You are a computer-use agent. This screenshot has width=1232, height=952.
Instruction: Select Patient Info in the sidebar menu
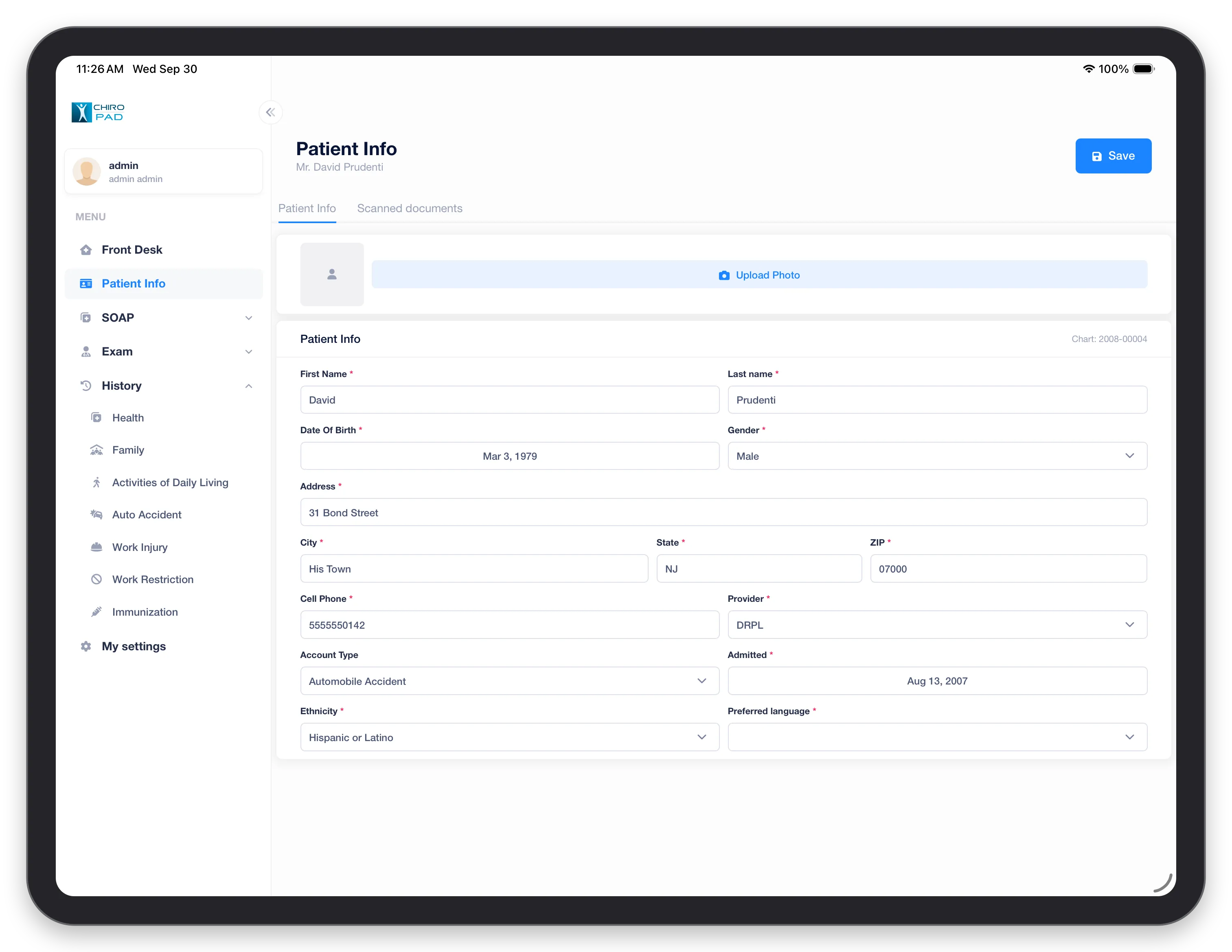164,284
